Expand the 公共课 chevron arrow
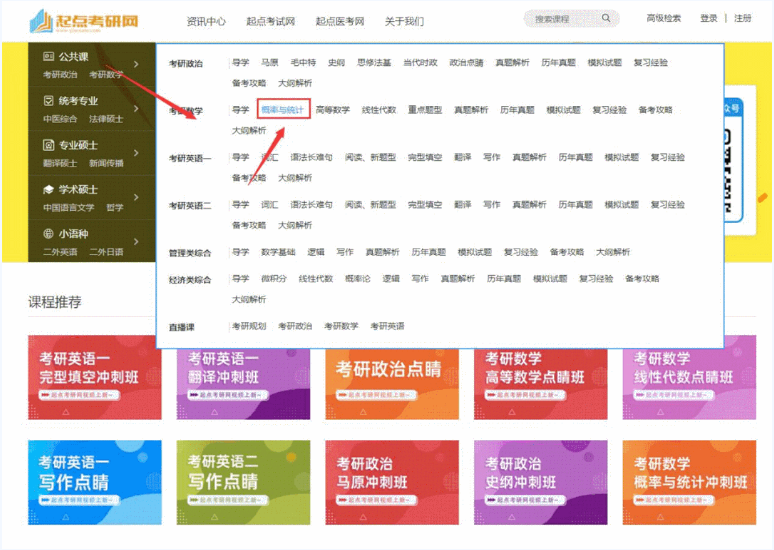 click(x=136, y=64)
